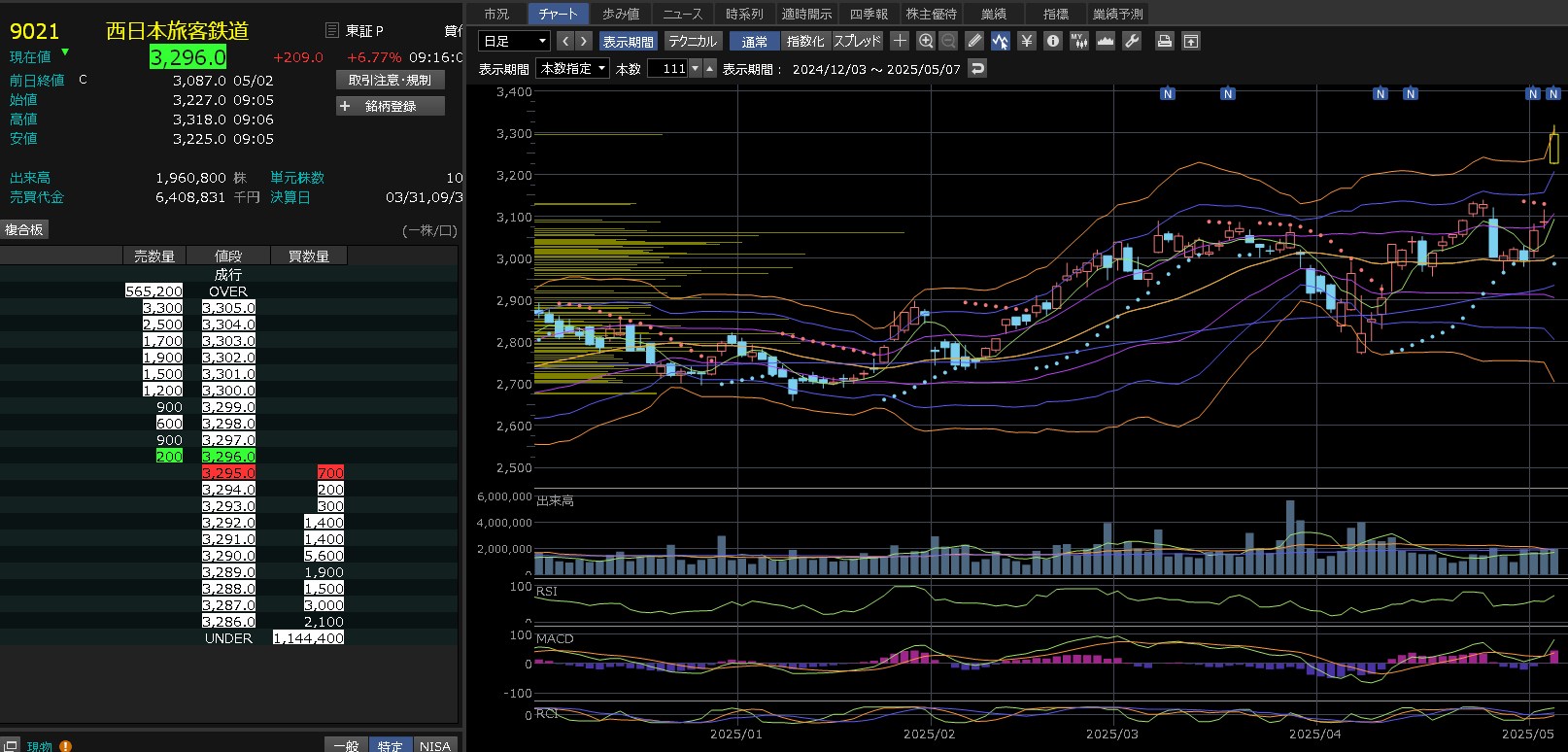Enable the crosshair plus tool
This screenshot has height=752, width=1568.
point(900,41)
